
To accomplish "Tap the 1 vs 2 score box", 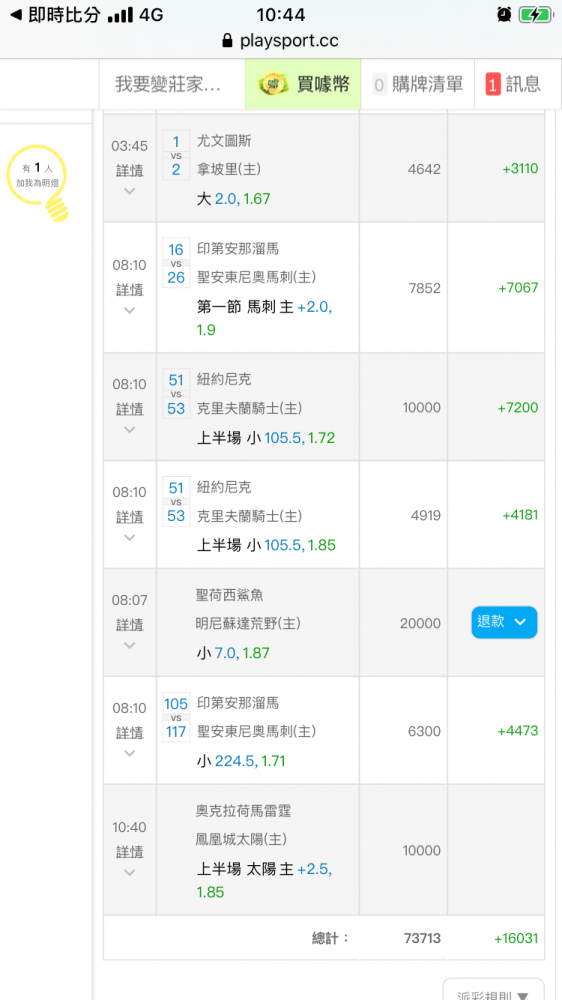I will [176, 156].
